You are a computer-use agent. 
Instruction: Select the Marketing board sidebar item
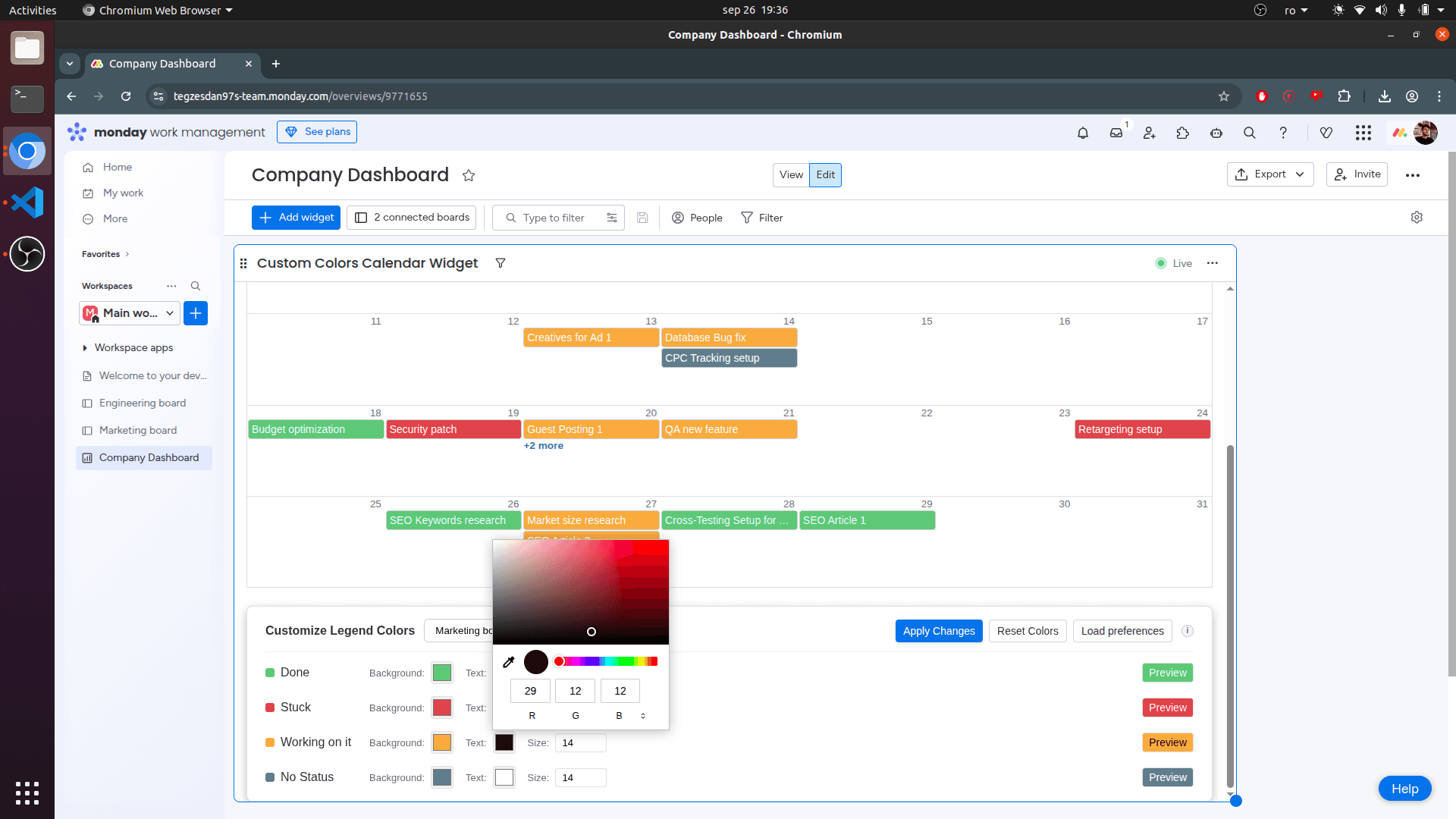pyautogui.click(x=137, y=430)
